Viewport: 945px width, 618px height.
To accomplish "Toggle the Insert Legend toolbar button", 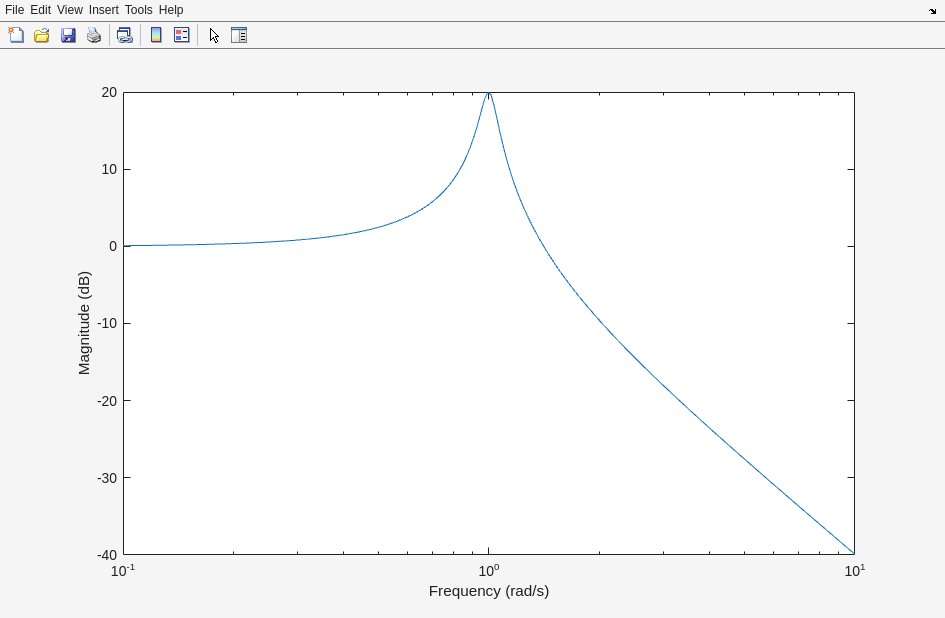I will [x=181, y=35].
